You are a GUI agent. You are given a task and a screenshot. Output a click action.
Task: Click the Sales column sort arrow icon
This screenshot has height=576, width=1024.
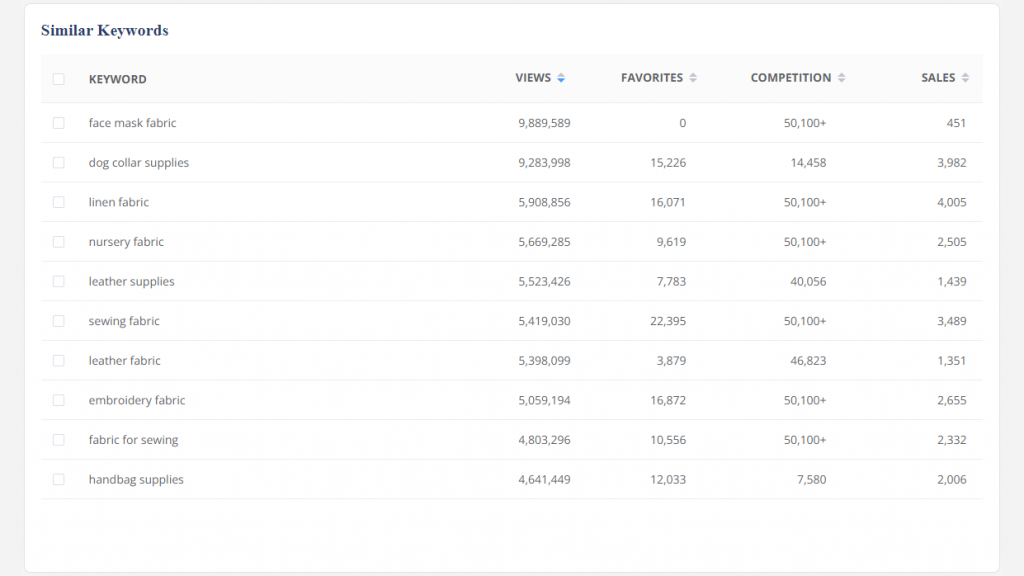point(965,78)
